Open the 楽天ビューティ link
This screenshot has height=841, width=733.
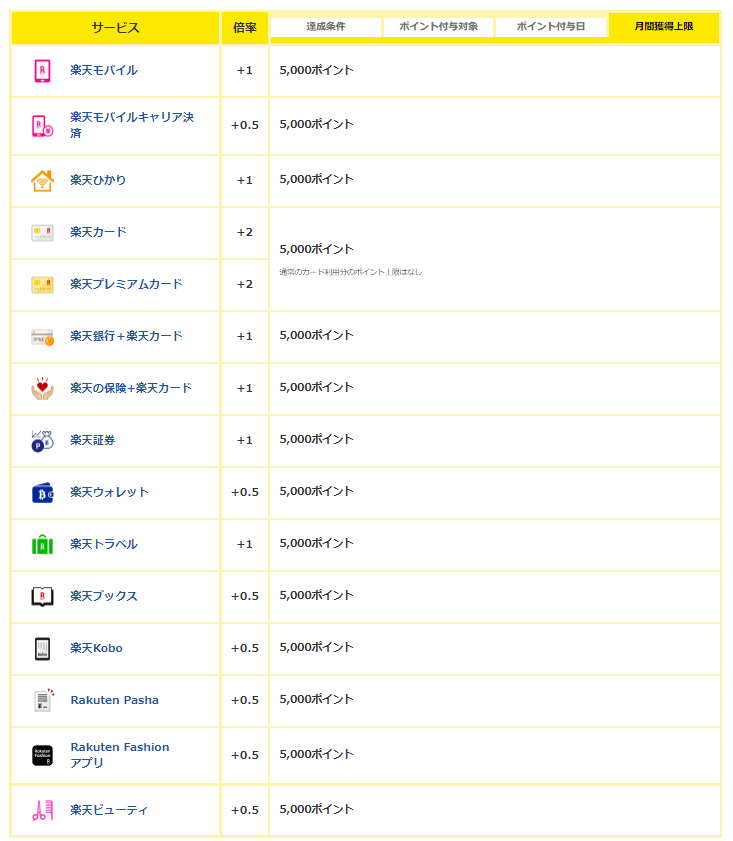point(109,810)
